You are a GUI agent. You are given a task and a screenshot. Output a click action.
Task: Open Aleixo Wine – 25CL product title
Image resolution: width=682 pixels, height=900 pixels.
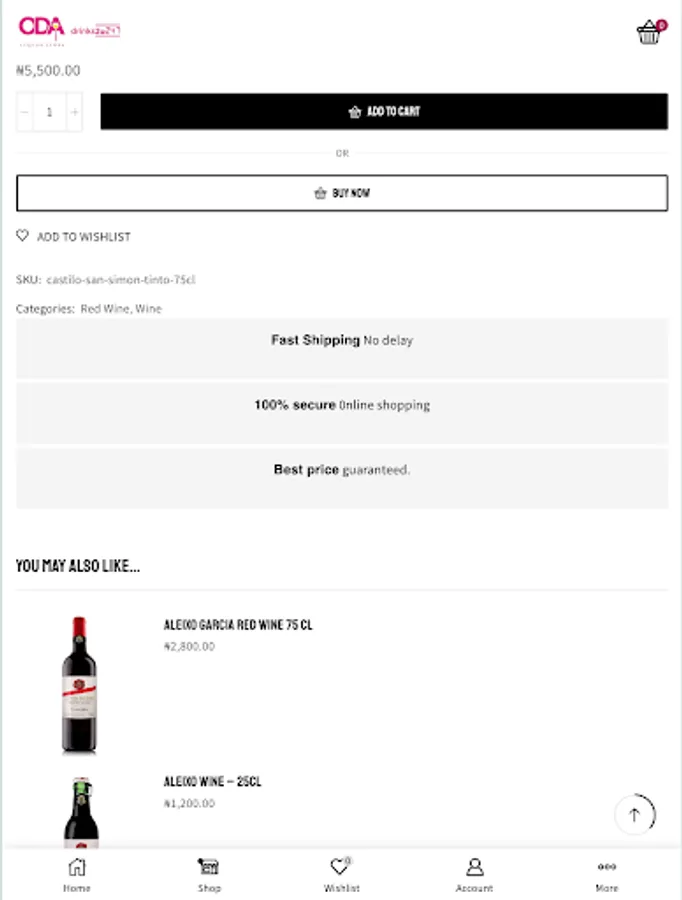pos(212,781)
